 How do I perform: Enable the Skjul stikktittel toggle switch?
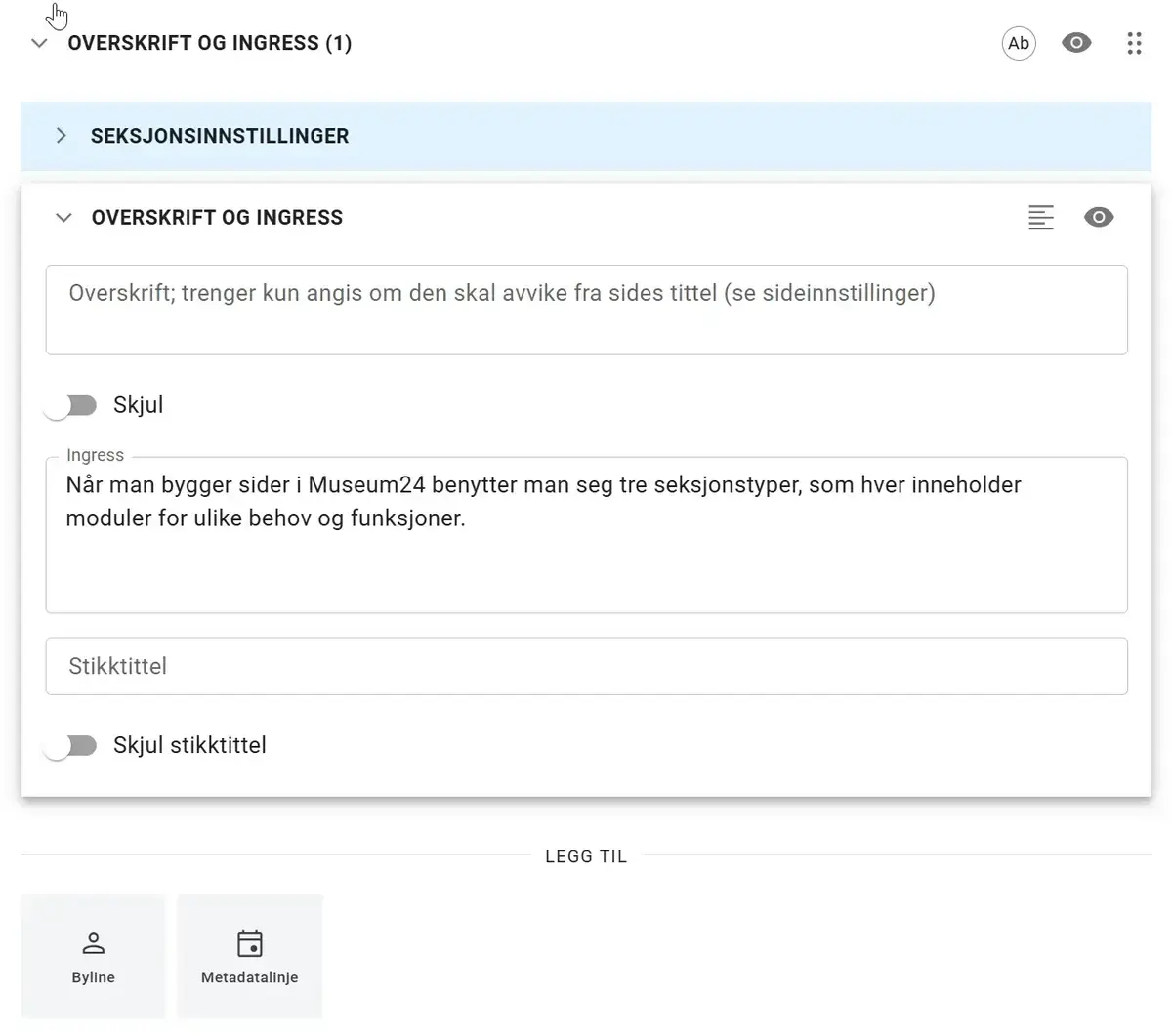tap(71, 746)
